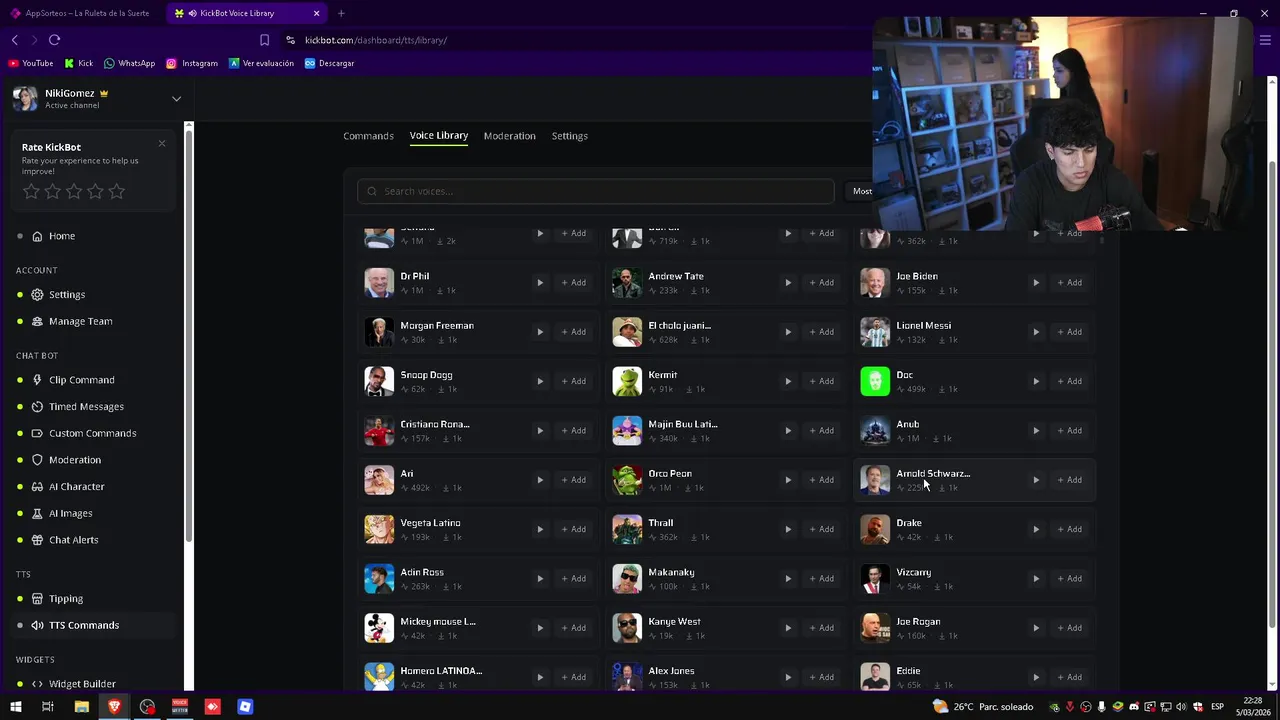Viewport: 1280px width, 720px height.
Task: Click the Mickey mouse voice thumbnail
Action: [x=379, y=628]
